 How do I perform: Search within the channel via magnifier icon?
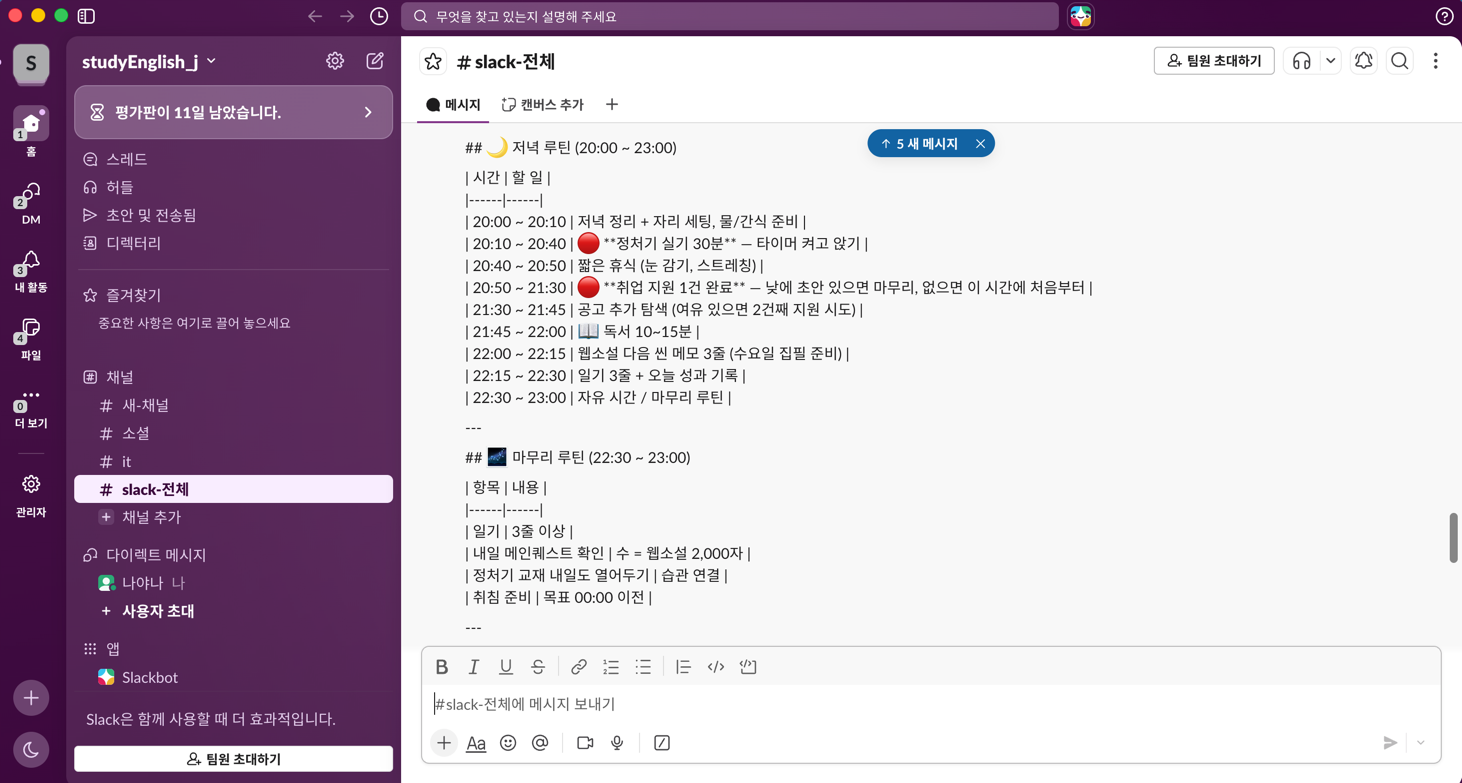(1400, 61)
